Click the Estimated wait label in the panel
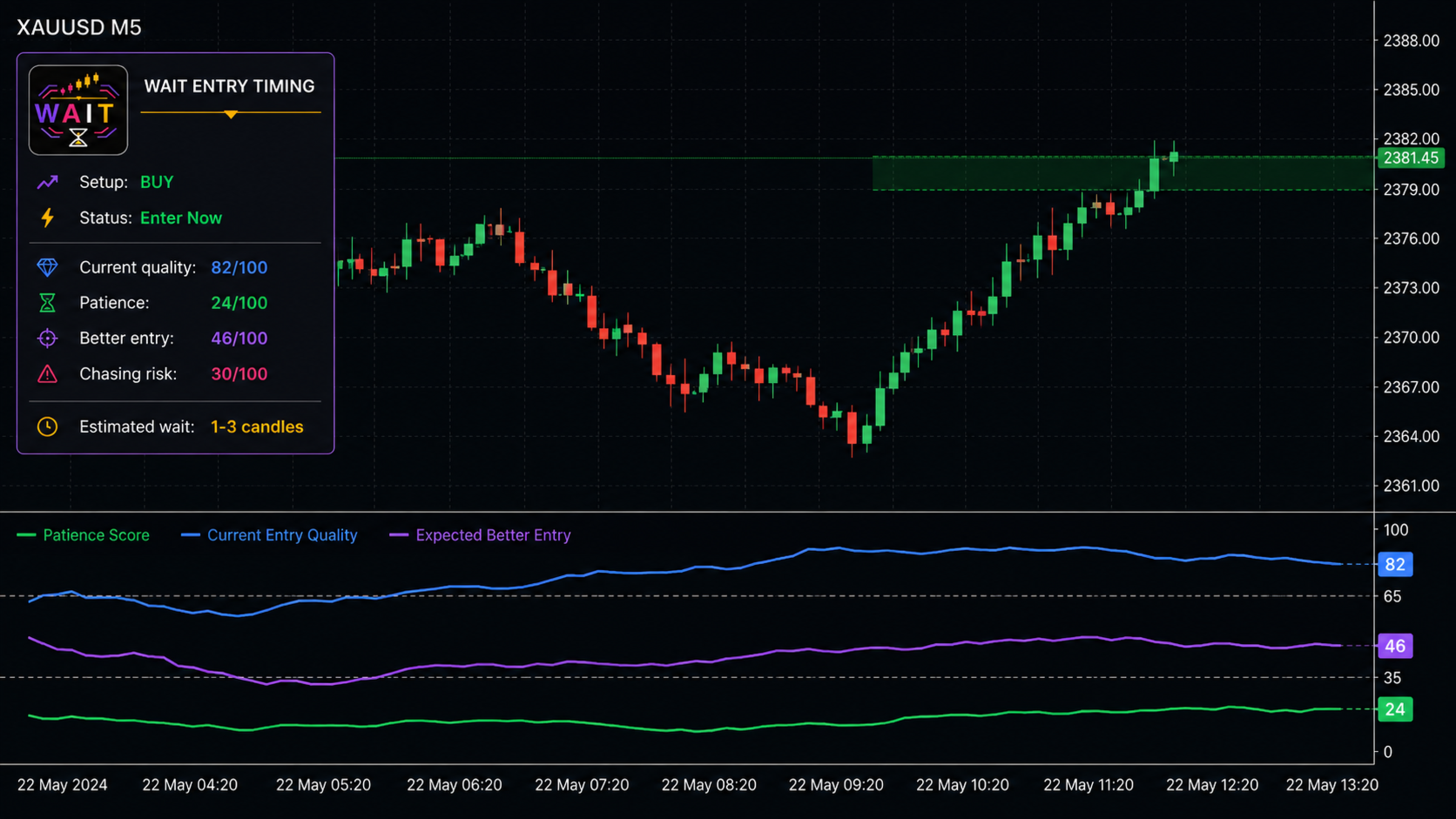 pos(137,426)
